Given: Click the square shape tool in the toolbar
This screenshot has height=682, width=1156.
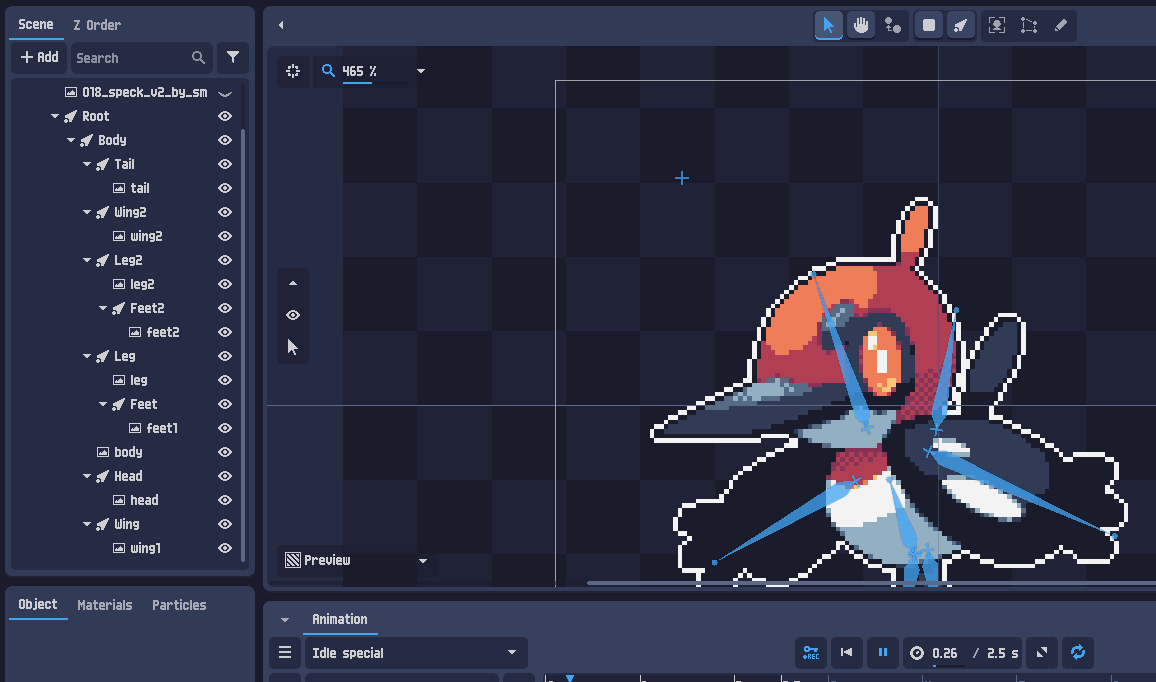Looking at the screenshot, I should 929,26.
